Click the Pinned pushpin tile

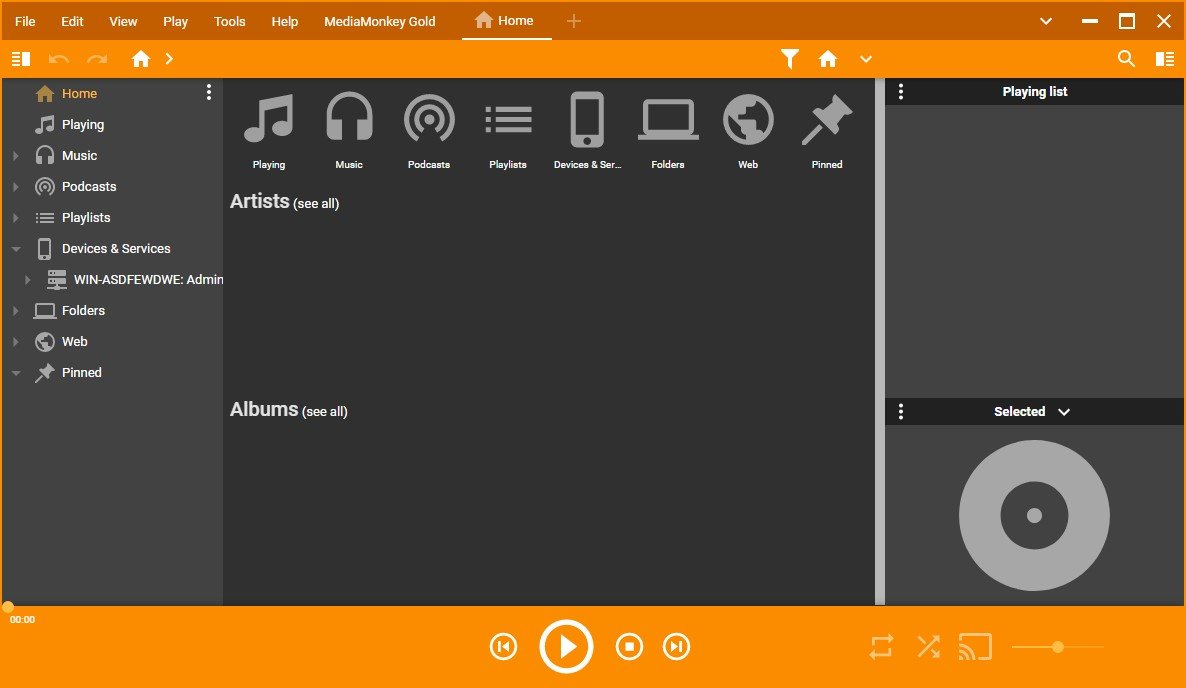[827, 120]
